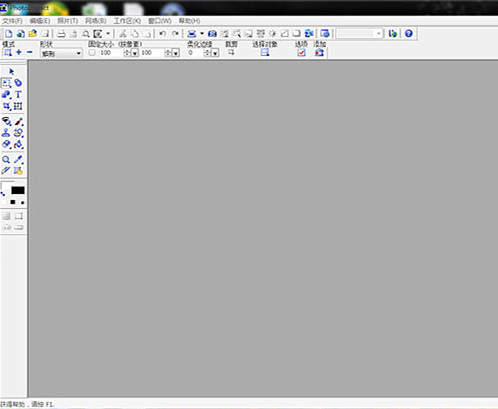Click the Redo arrow icon

click(x=175, y=34)
